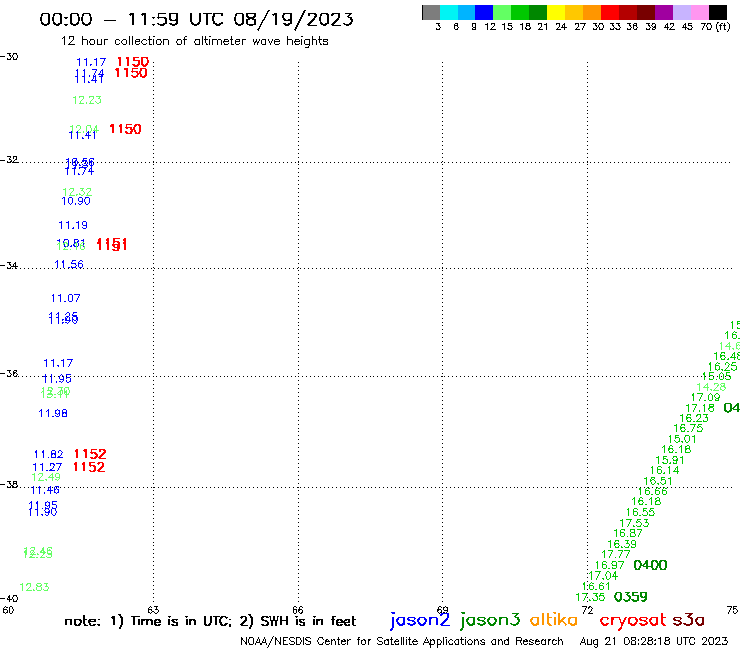The height and width of the screenshot is (650, 740).
Task: Click the wave height value 11.56
Action: coord(69,265)
